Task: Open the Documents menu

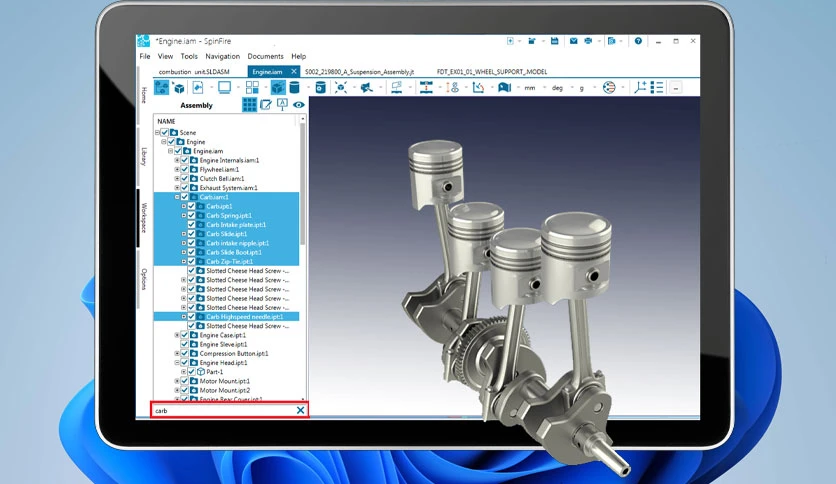Action: point(266,56)
